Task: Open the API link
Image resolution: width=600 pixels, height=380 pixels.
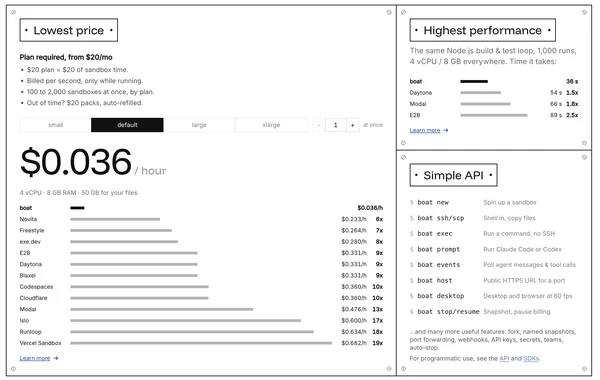Action: click(x=504, y=359)
